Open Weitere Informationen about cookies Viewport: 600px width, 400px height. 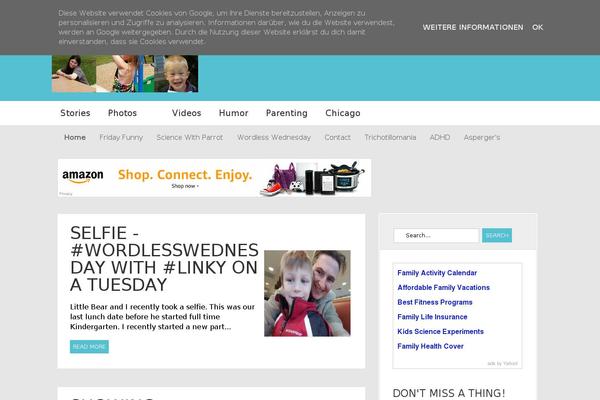pos(473,27)
